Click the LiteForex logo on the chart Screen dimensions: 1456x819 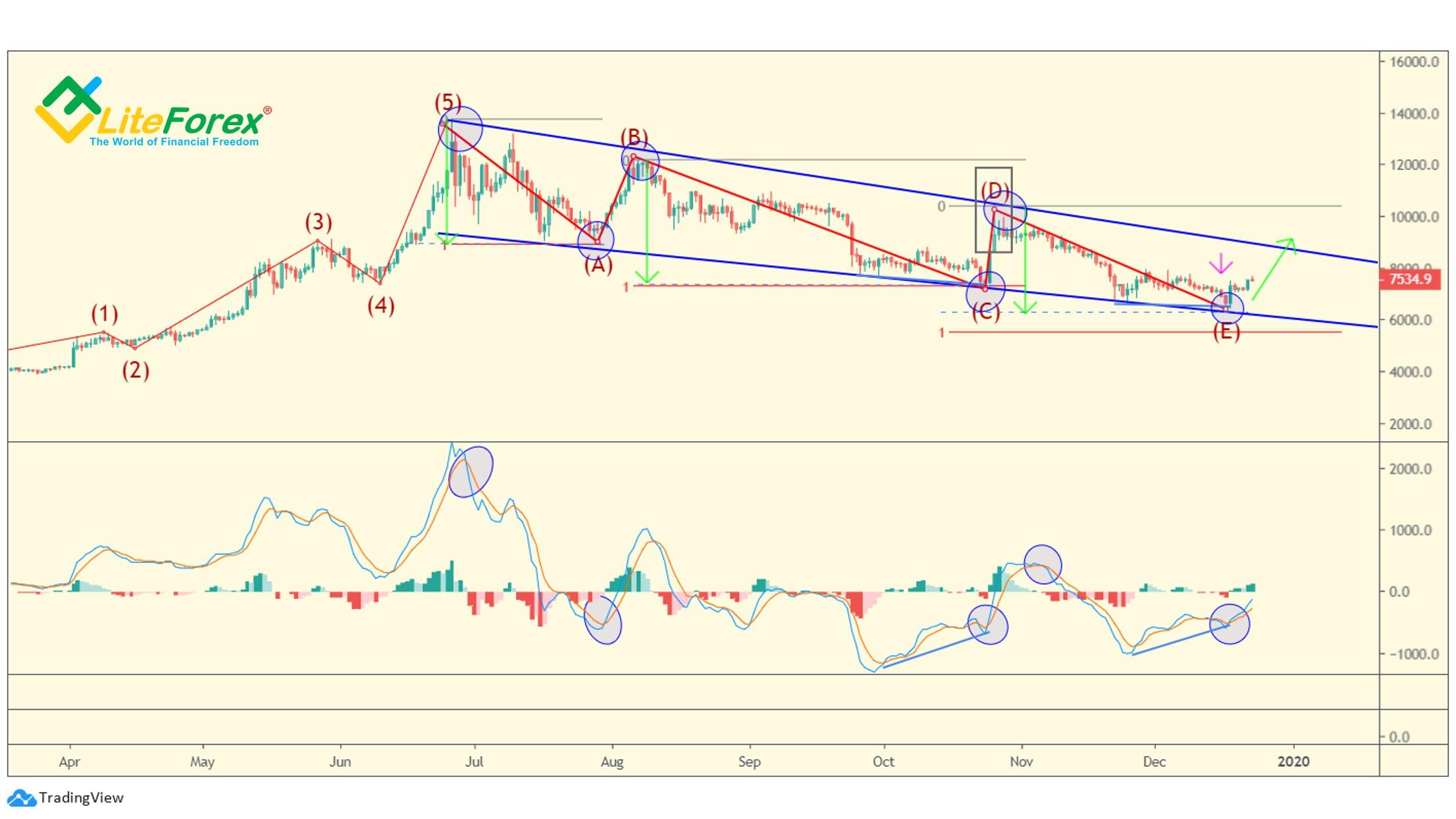point(153,111)
